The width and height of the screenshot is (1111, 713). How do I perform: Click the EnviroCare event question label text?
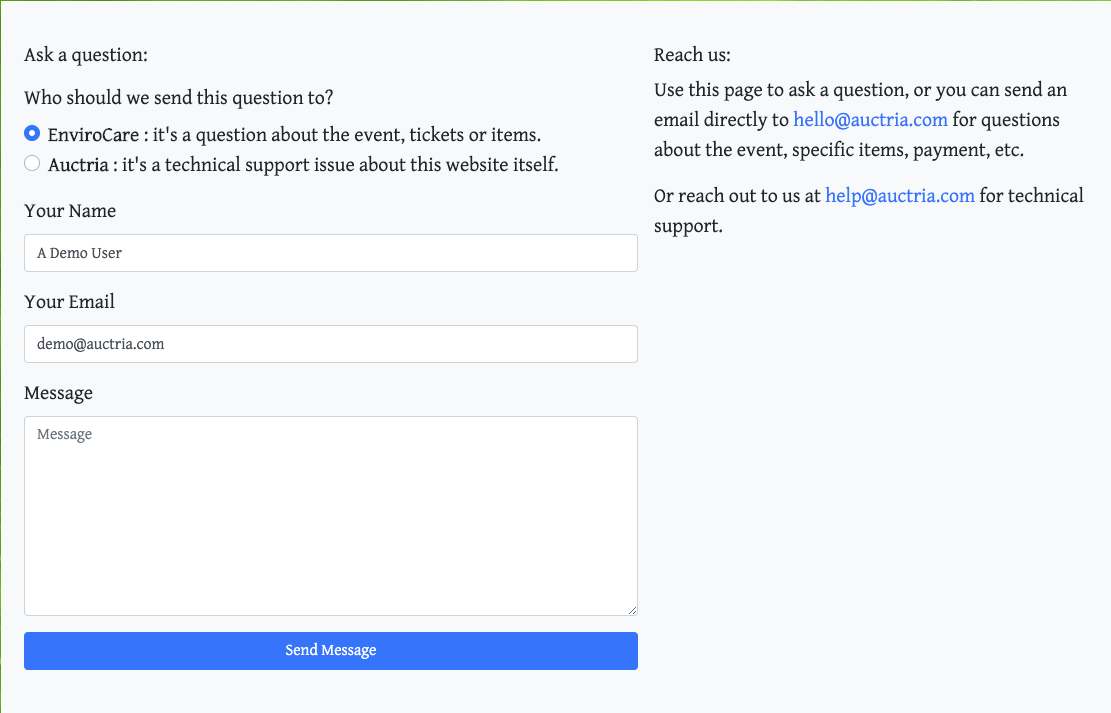(294, 134)
